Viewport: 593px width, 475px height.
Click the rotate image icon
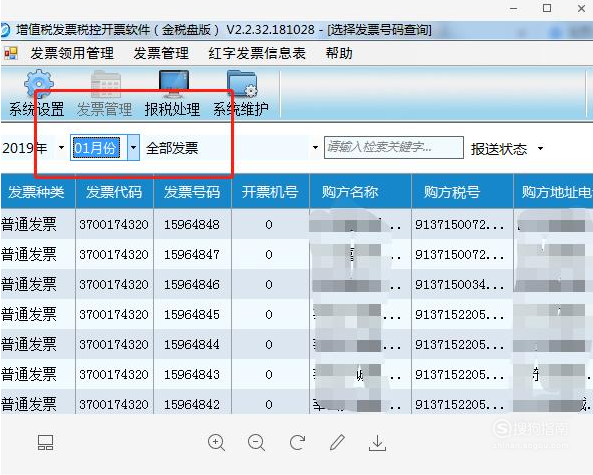(x=297, y=442)
